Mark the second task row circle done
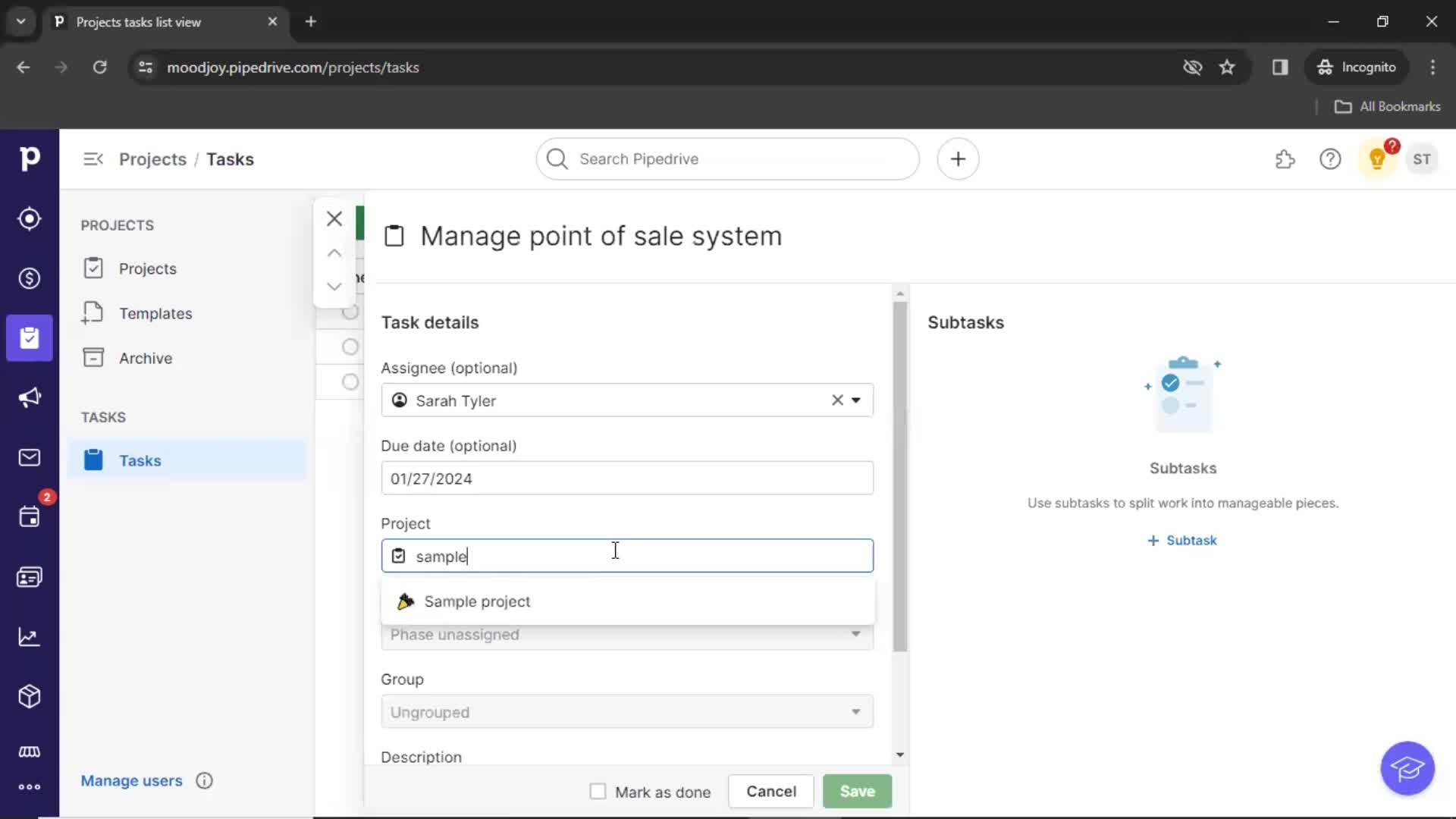The width and height of the screenshot is (1456, 819). (350, 347)
